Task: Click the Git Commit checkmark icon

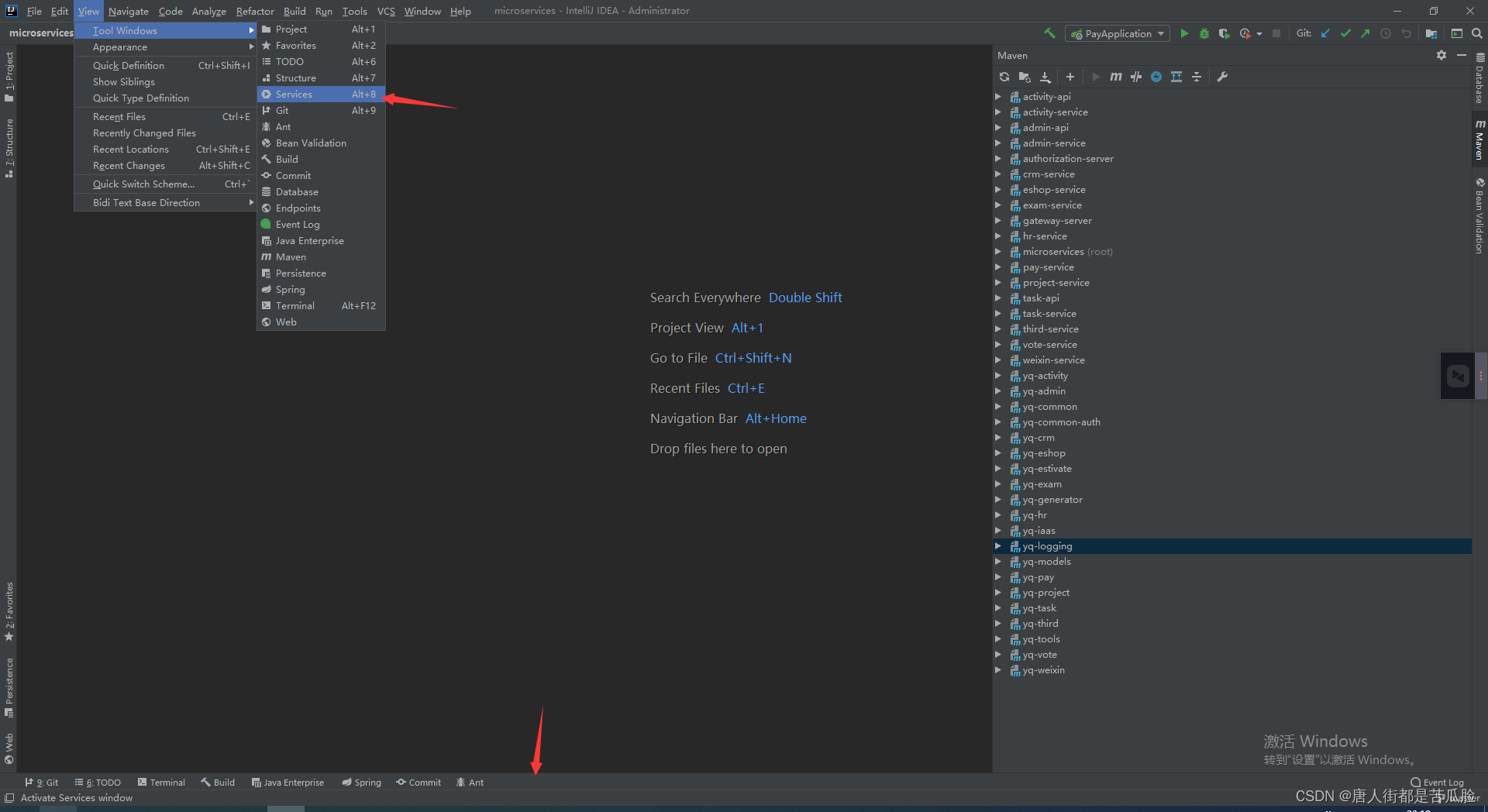Action: click(1345, 33)
